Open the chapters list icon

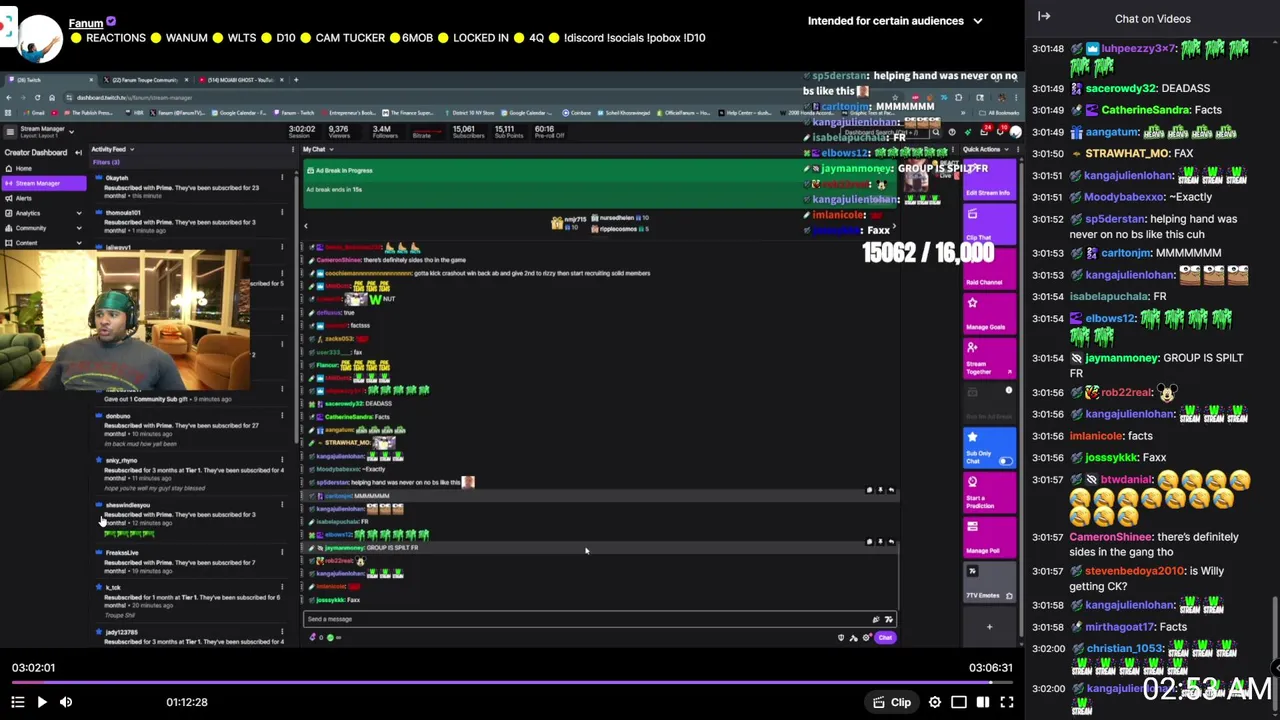17,702
